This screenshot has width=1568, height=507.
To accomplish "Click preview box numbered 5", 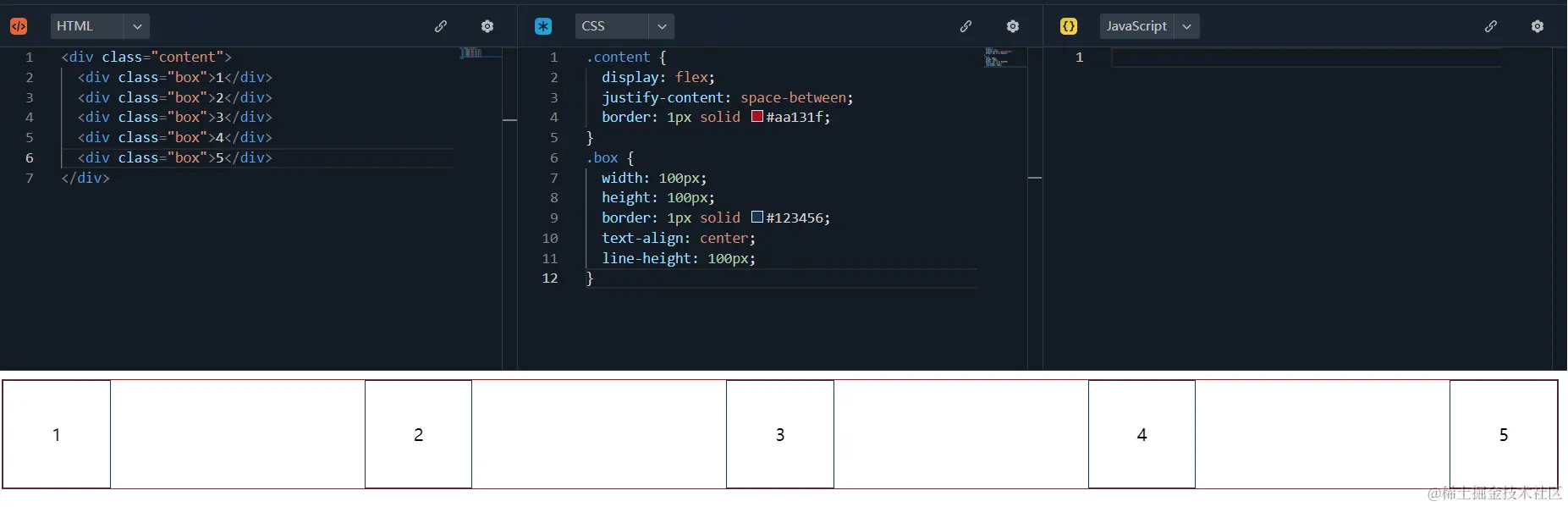I will 1504,434.
